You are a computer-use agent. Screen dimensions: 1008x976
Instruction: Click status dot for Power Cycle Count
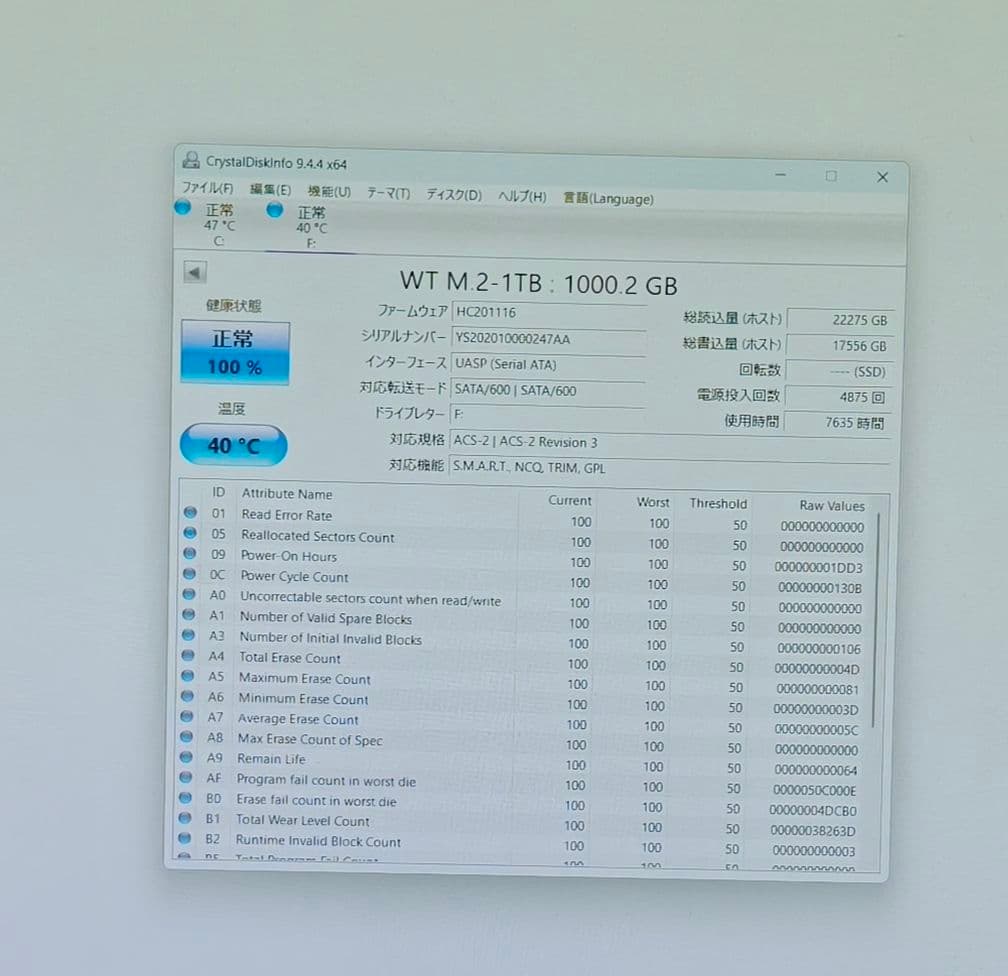coord(189,574)
